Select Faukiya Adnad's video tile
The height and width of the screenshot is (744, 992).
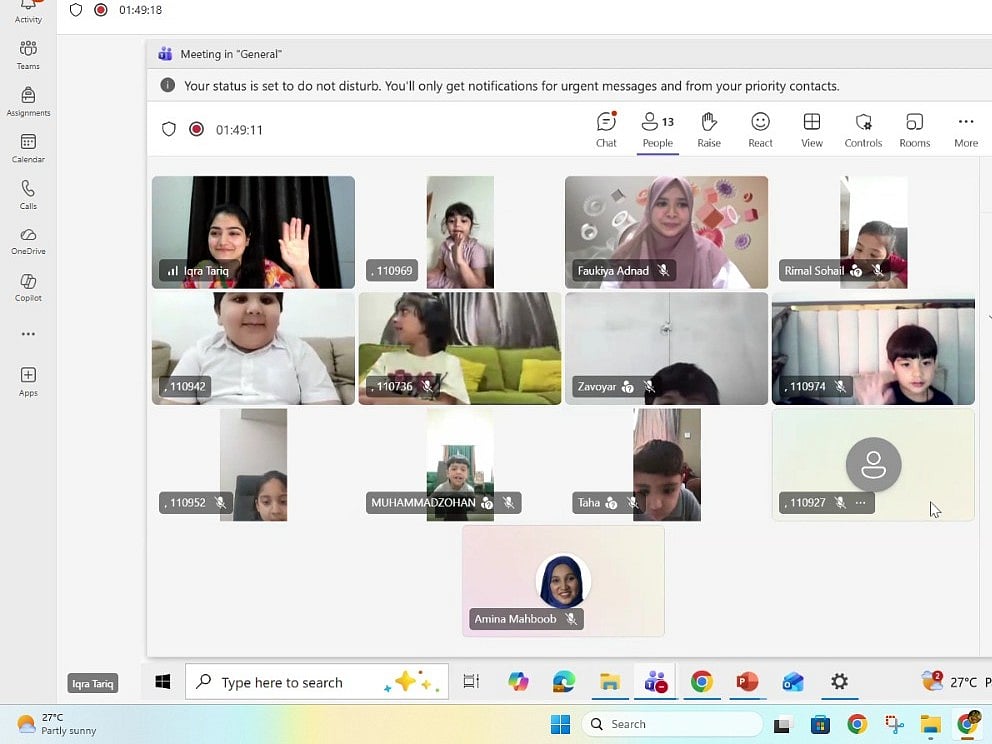tap(666, 230)
